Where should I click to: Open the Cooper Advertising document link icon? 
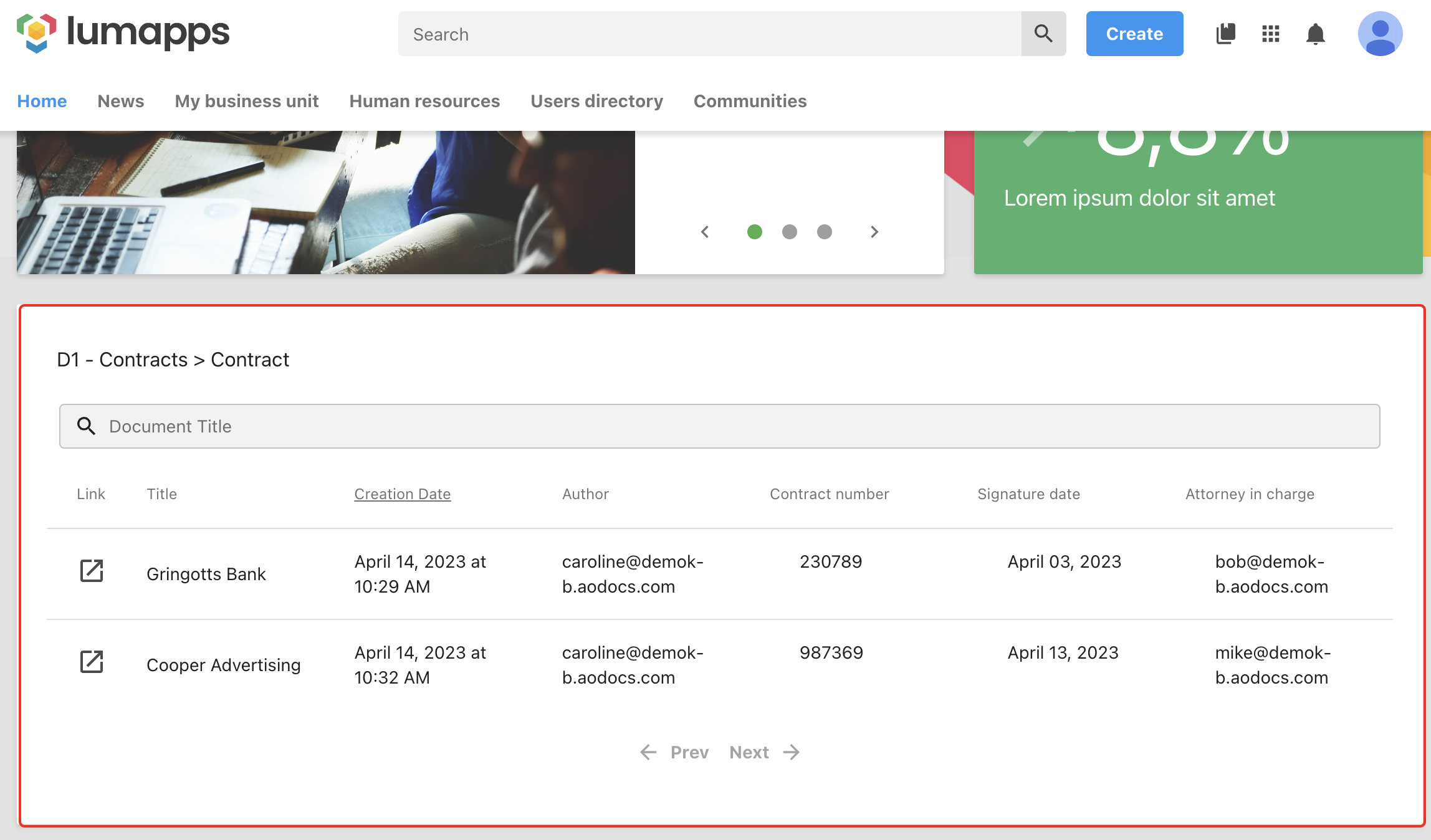(92, 662)
